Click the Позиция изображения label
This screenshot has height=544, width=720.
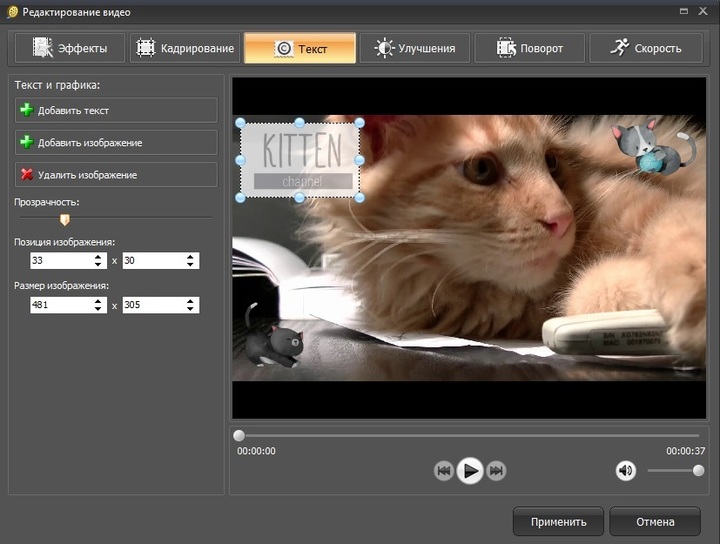[x=64, y=242]
